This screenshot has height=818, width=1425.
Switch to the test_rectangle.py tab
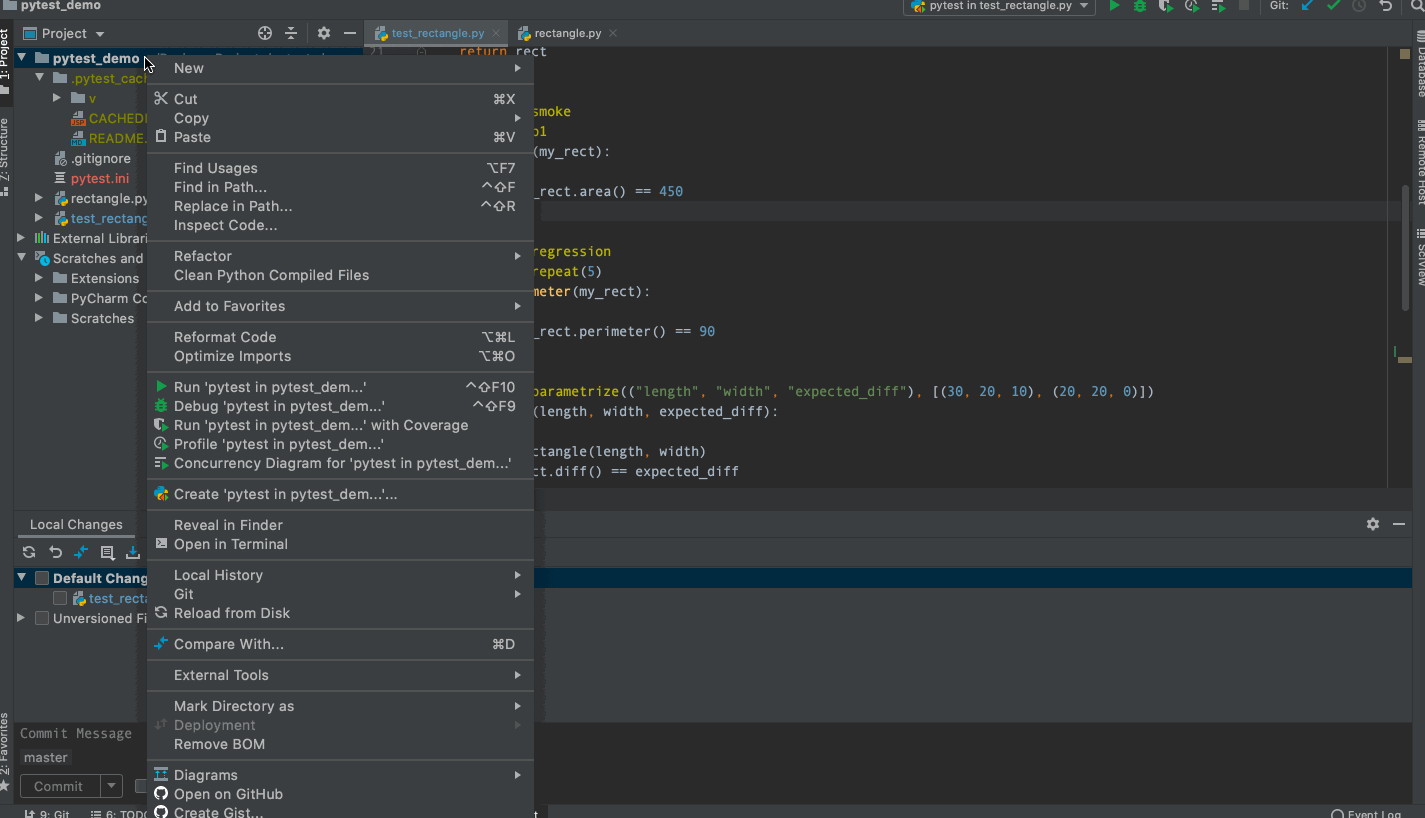(437, 33)
